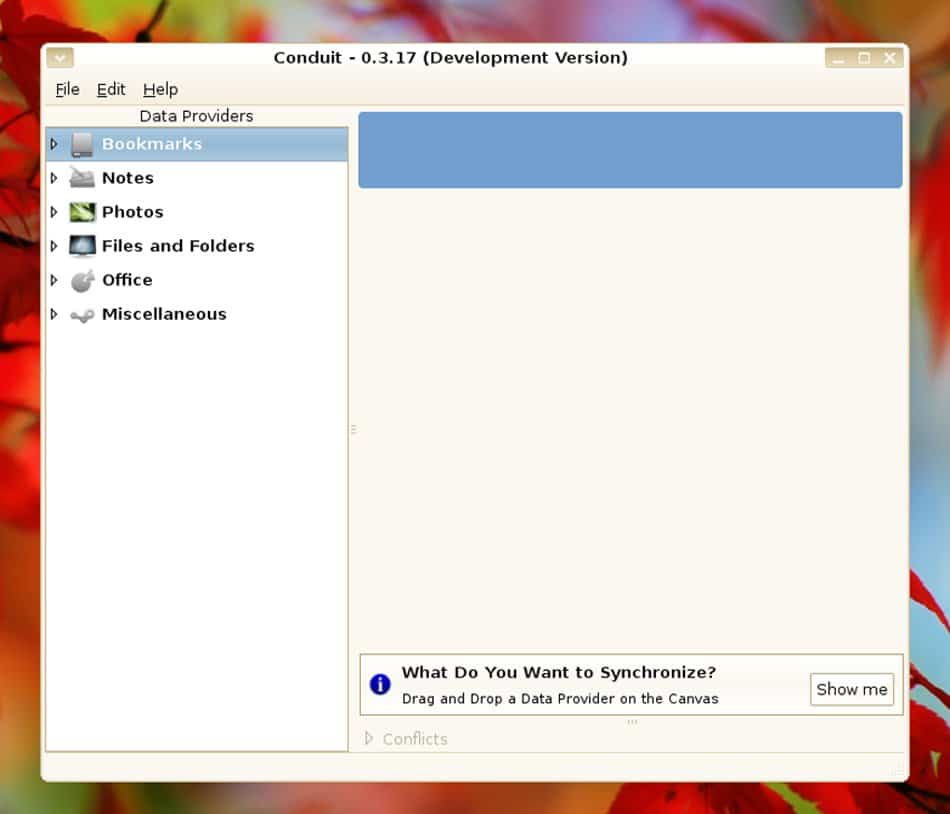
Task: Click the Photos category icon
Action: pyautogui.click(x=82, y=213)
